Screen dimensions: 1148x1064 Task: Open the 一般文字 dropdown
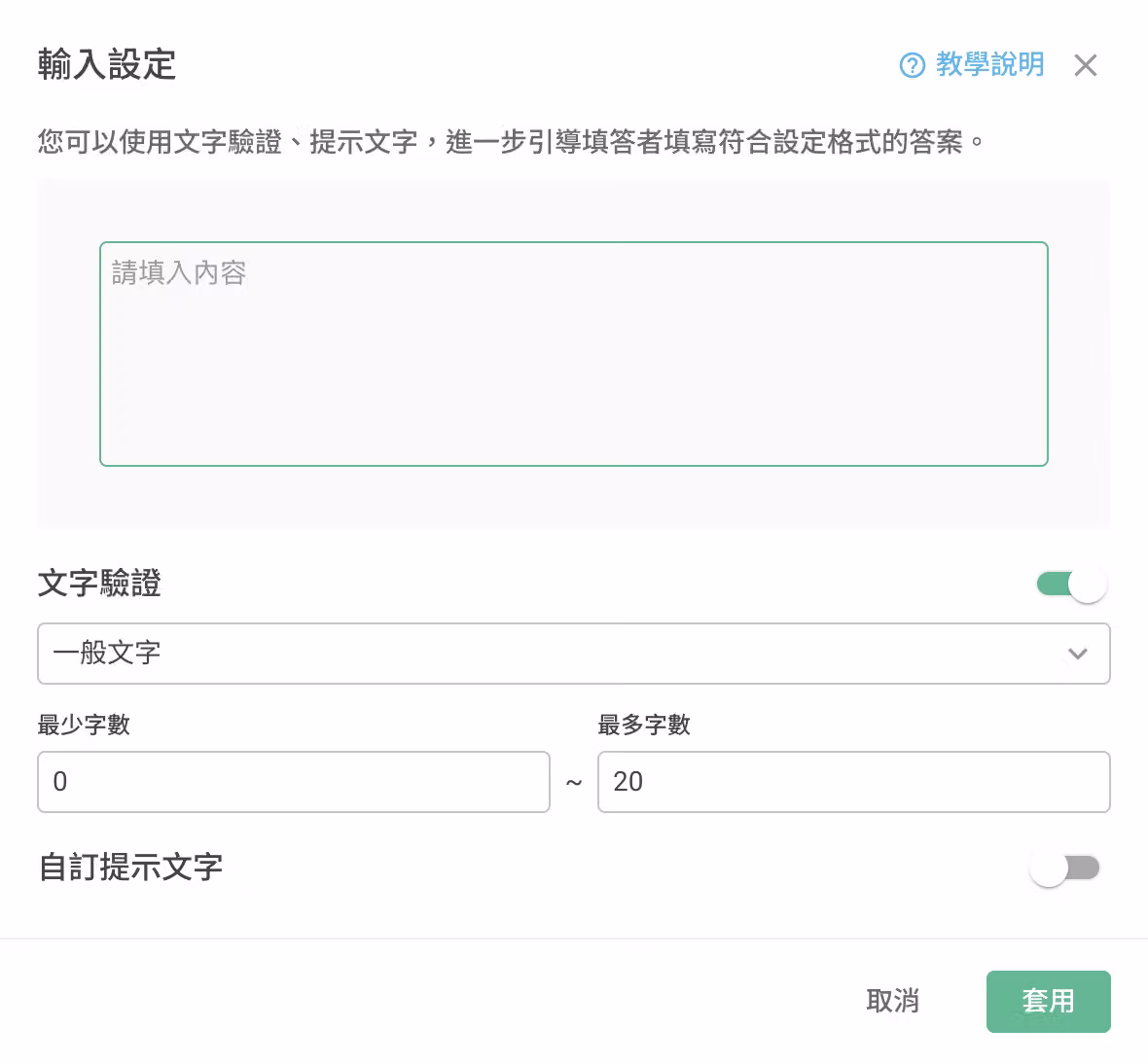[x=574, y=654]
